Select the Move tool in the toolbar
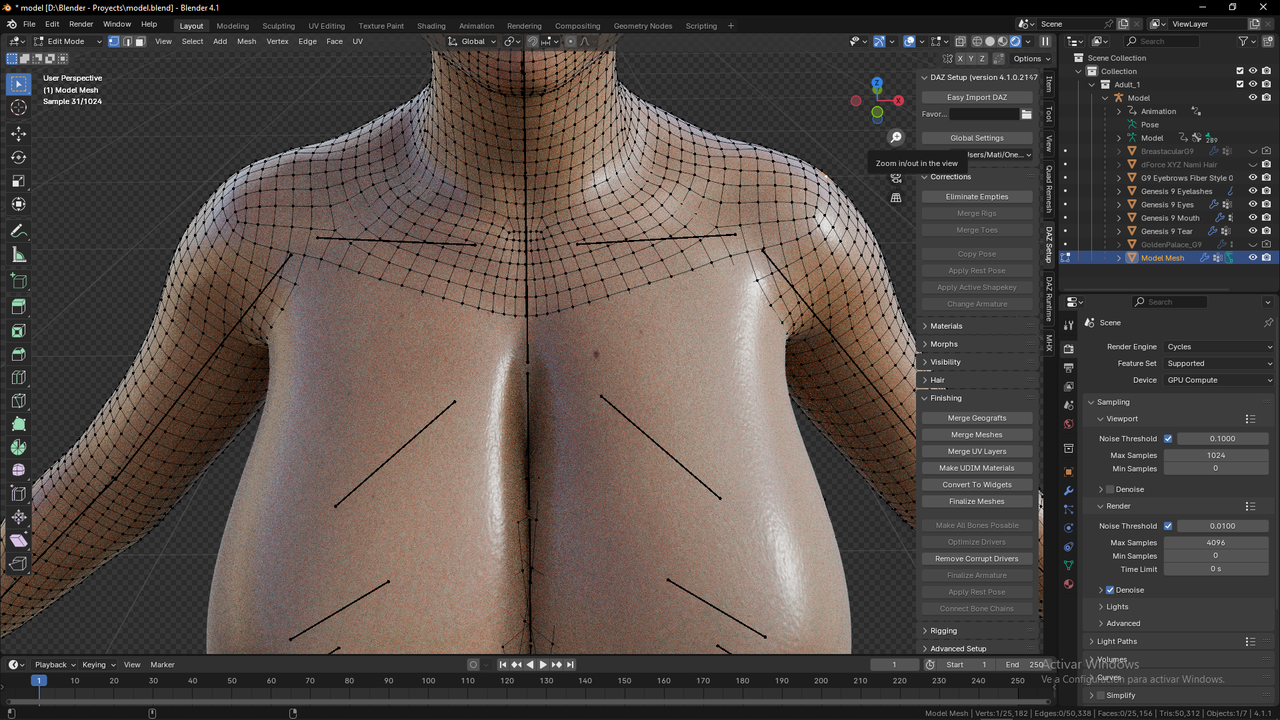The width and height of the screenshot is (1280, 720). coord(19,133)
